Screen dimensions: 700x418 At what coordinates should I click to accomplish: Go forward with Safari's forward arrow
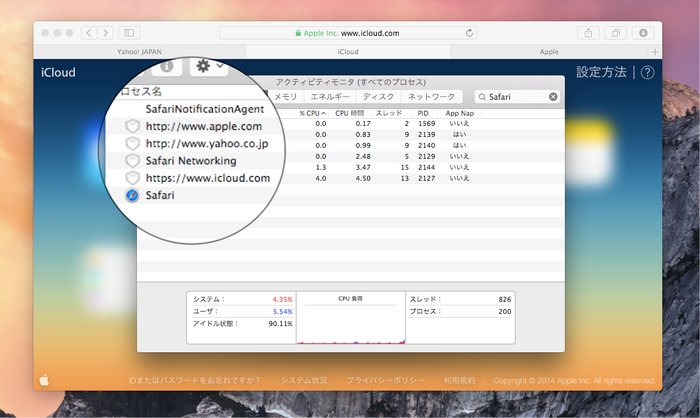(105, 33)
